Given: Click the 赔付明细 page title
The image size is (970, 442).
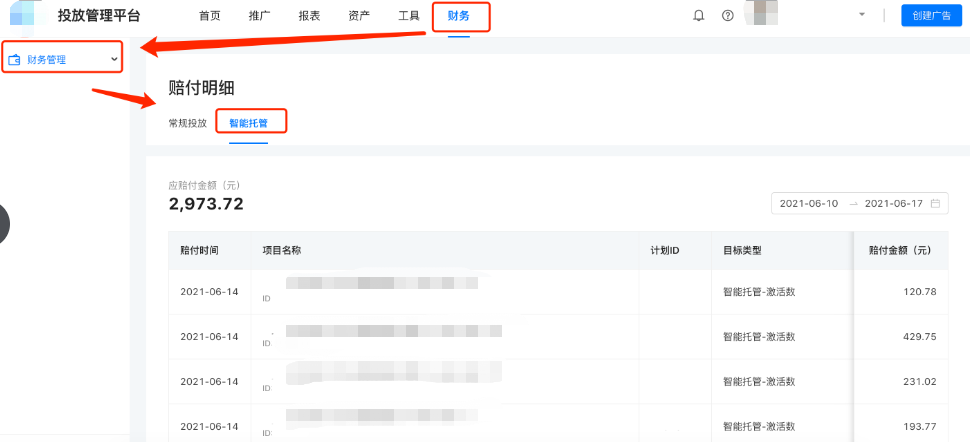Looking at the screenshot, I should (x=201, y=88).
